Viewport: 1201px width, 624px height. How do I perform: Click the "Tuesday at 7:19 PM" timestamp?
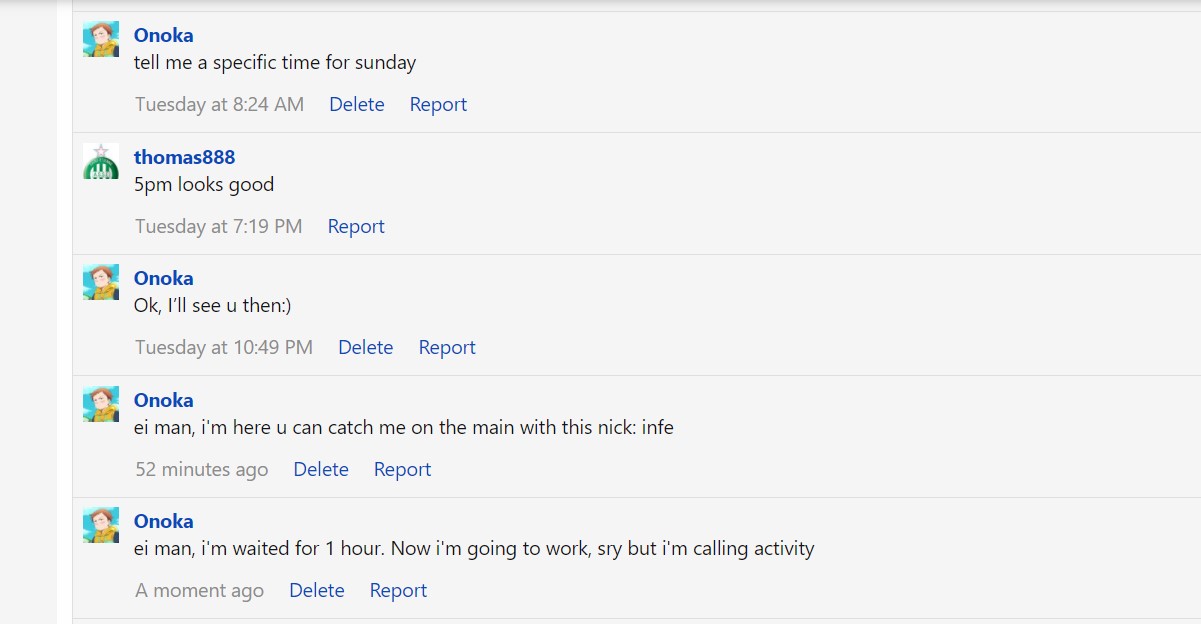[x=219, y=226]
